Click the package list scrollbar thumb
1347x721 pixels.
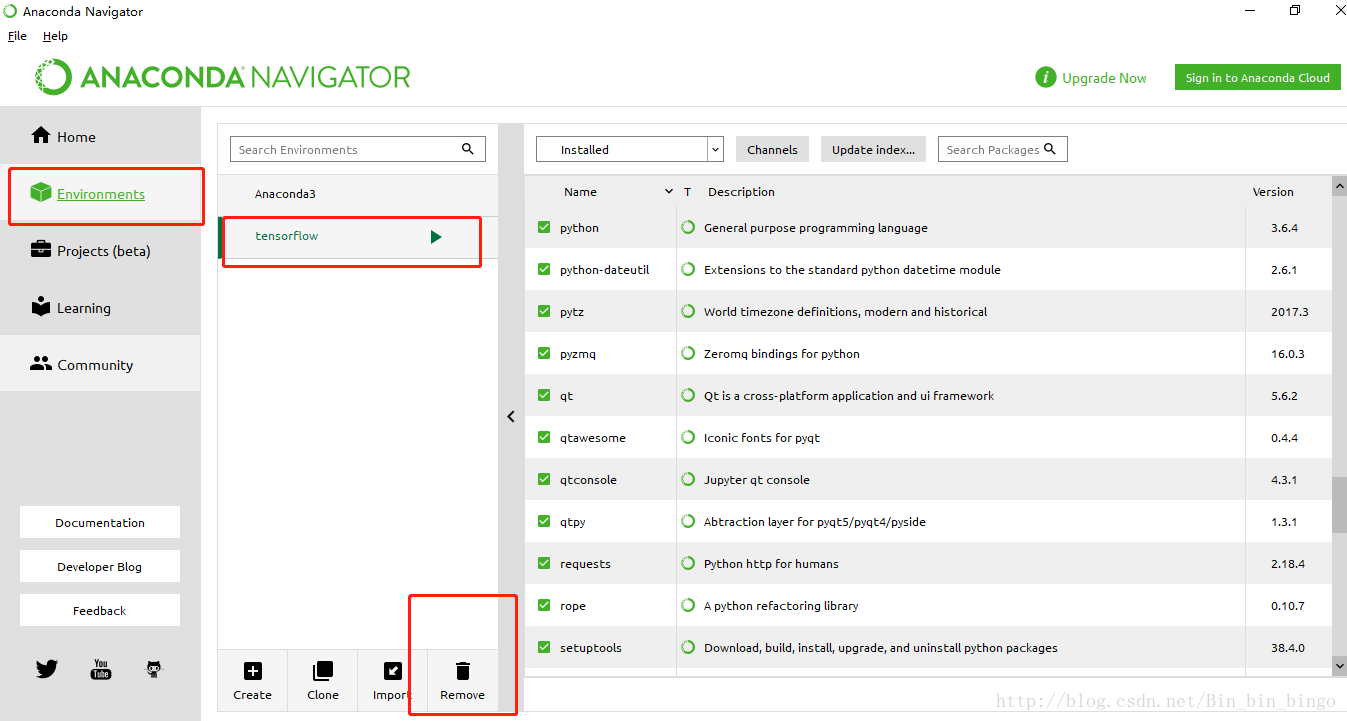pyautogui.click(x=1339, y=504)
